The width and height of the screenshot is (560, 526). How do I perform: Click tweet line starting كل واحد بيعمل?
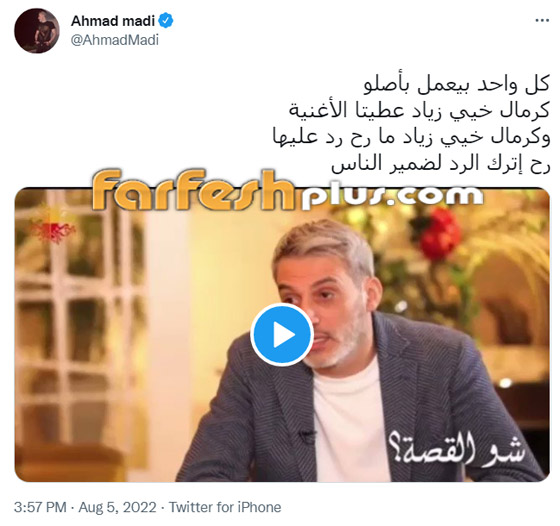(x=456, y=85)
